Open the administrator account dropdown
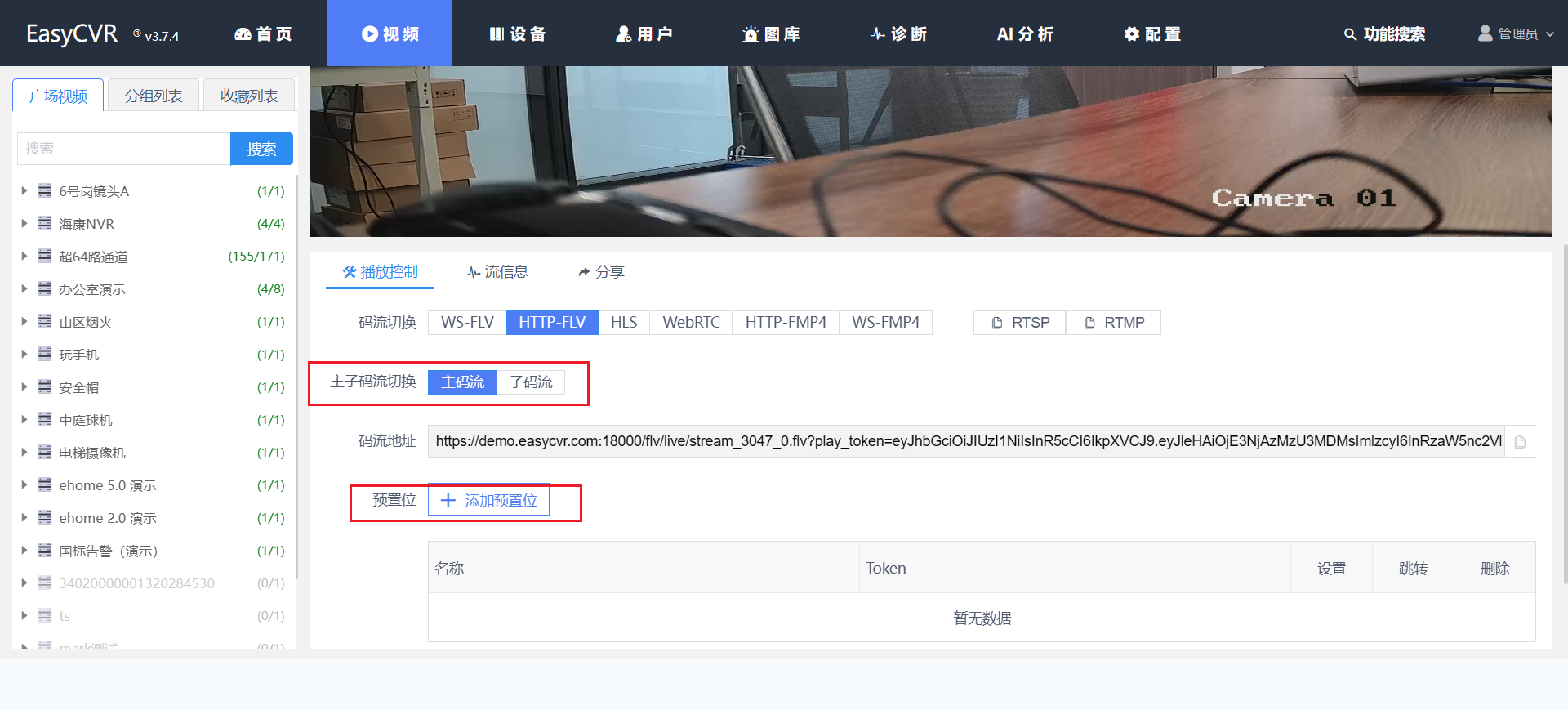 click(x=1516, y=34)
